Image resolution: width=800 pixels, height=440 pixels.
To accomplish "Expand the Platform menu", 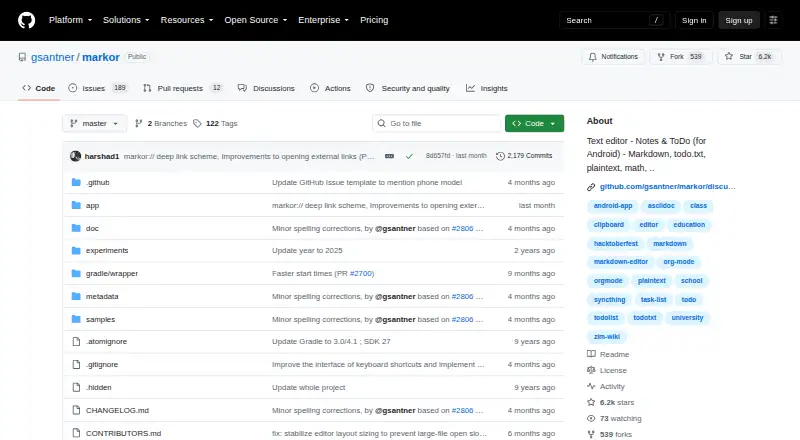I will [x=70, y=20].
